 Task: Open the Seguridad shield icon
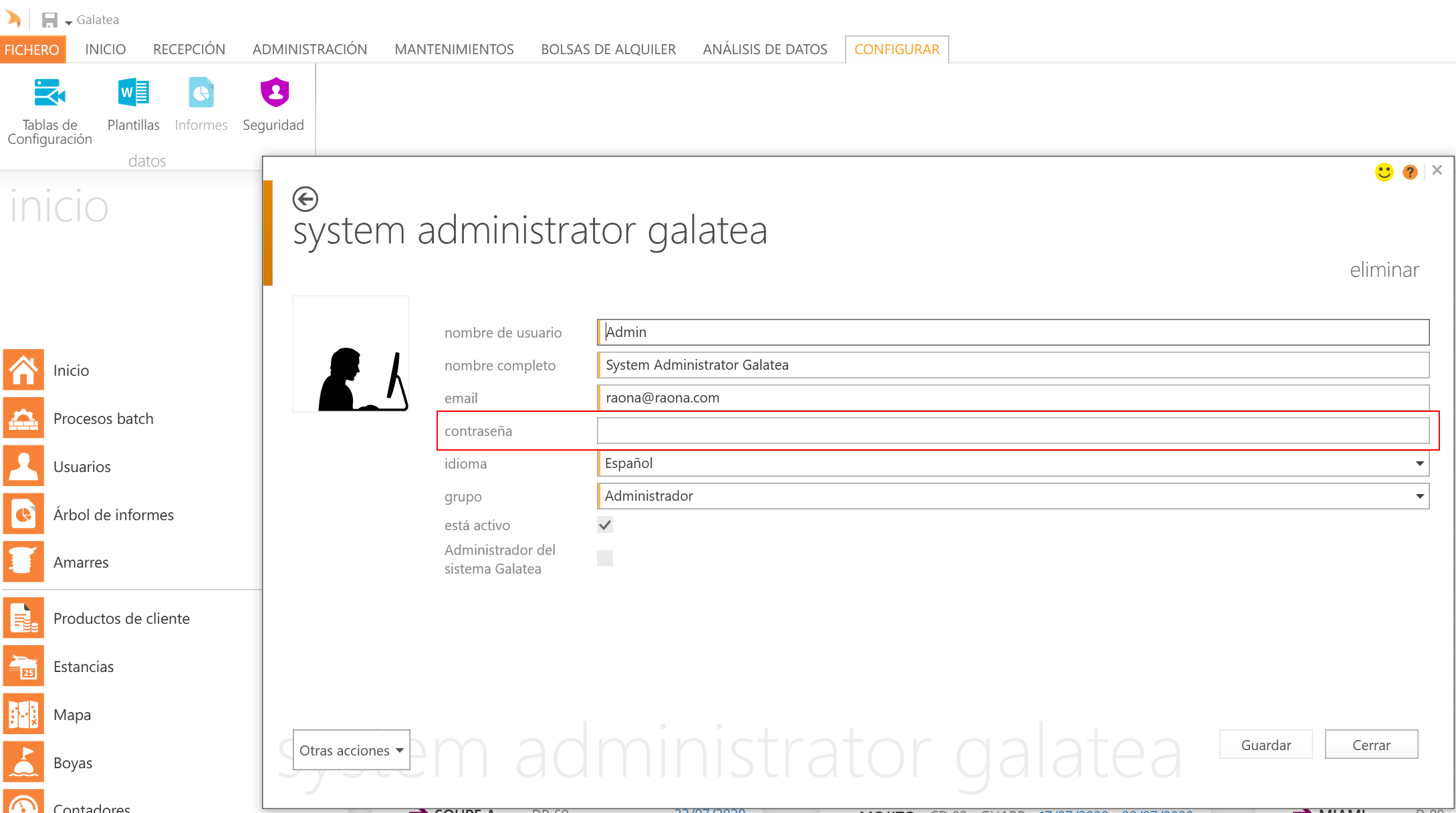tap(274, 93)
